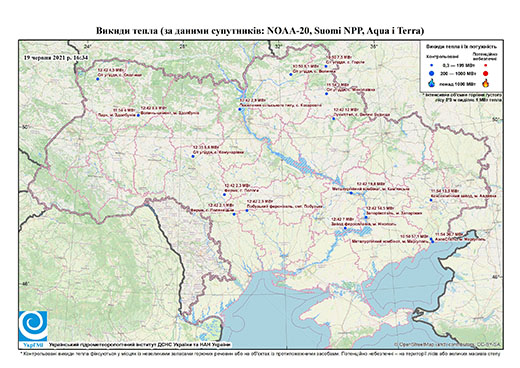Click the northwestern 4.3 MW marker in Volyn
Screen dimensions: 520x368
tap(98, 79)
